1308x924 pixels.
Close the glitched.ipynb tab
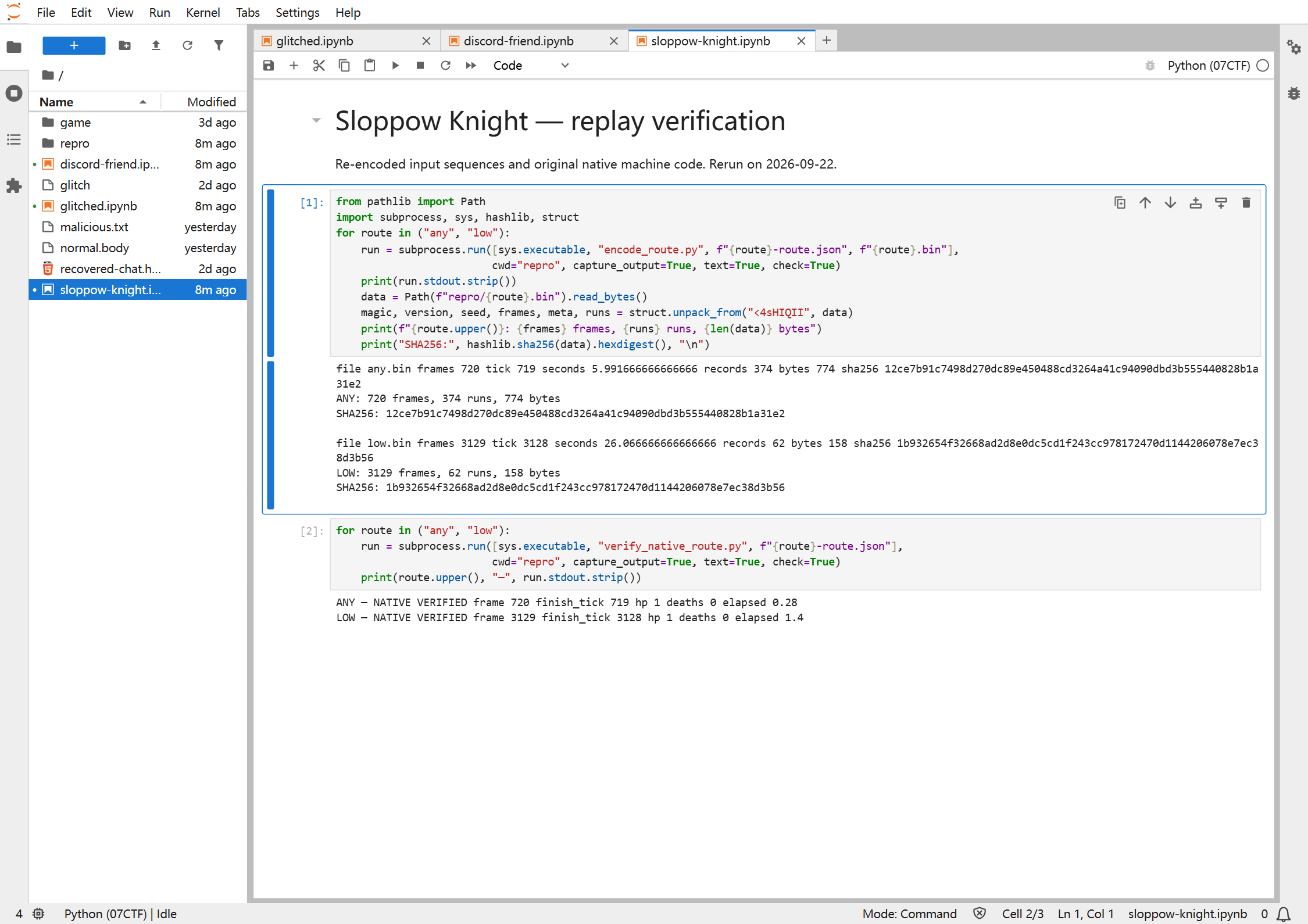426,41
